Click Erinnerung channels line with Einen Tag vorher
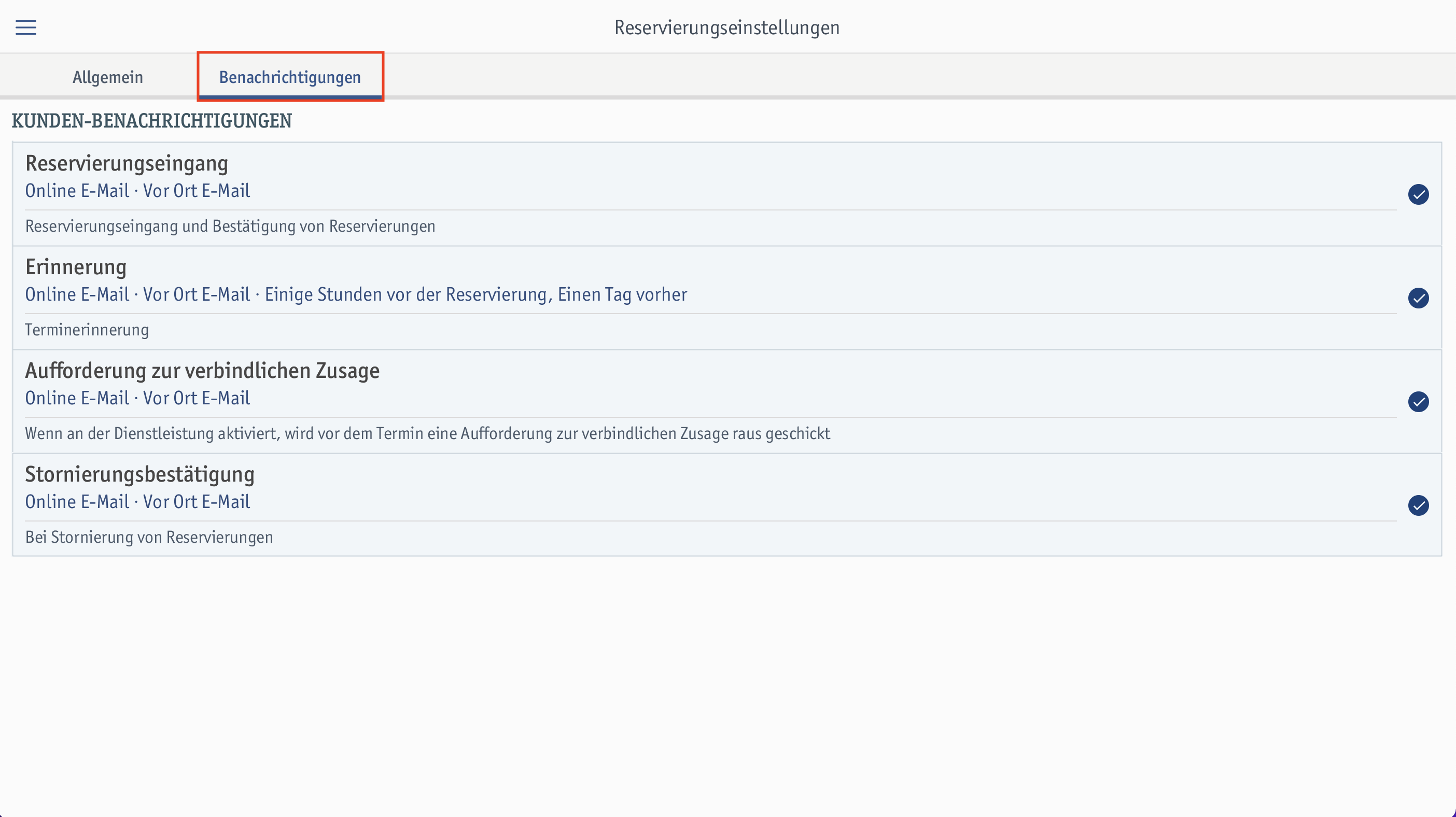Screen dimensions: 1456x817 [356, 294]
